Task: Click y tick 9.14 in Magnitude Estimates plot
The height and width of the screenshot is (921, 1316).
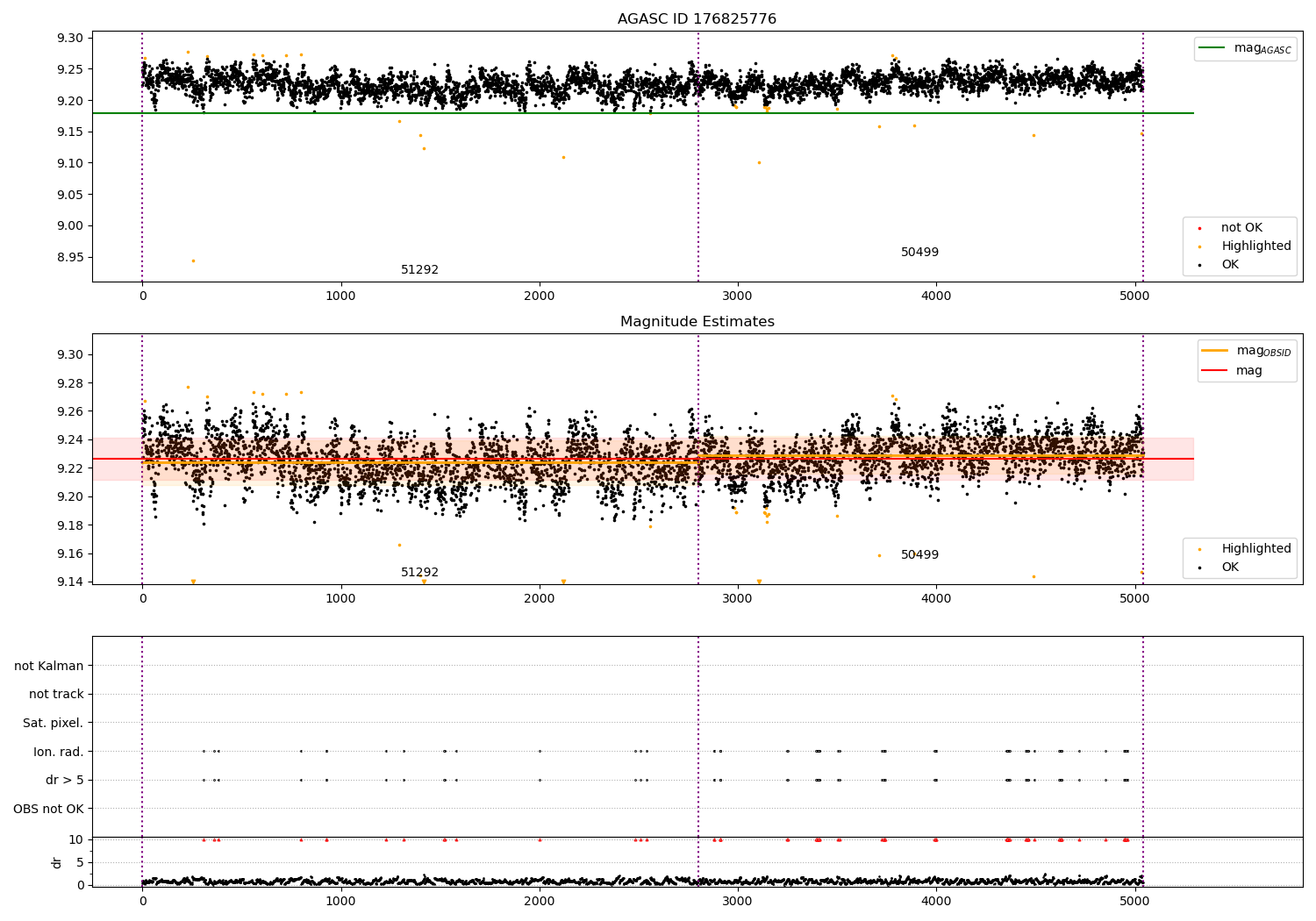Action: [69, 582]
